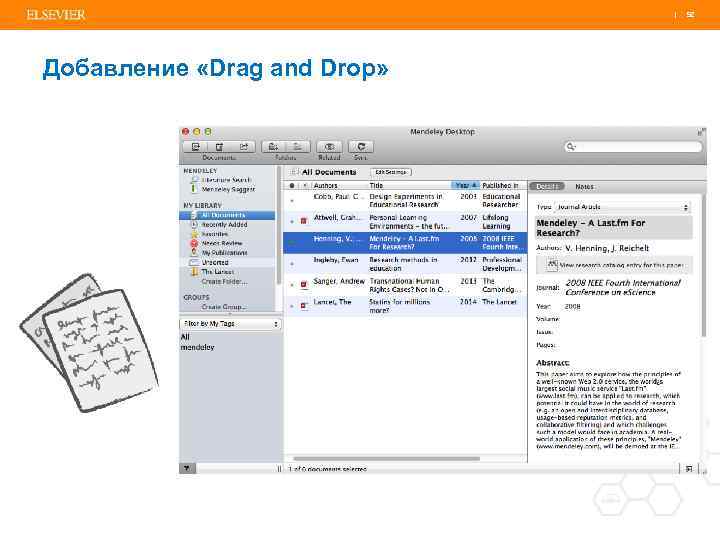Screen dimensions: 720x540
Task: Click the Year 2008 field in details
Action: [573, 306]
